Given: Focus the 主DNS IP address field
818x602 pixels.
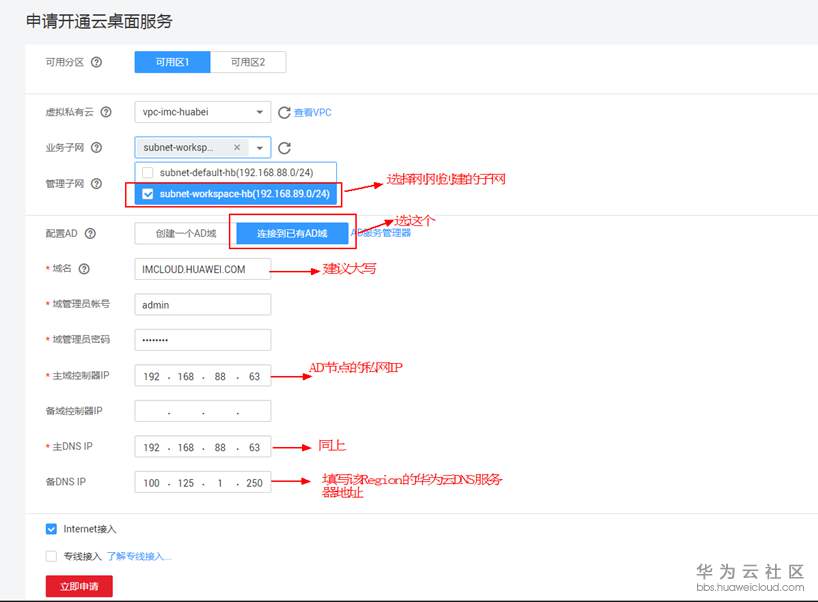Looking at the screenshot, I should tap(202, 447).
